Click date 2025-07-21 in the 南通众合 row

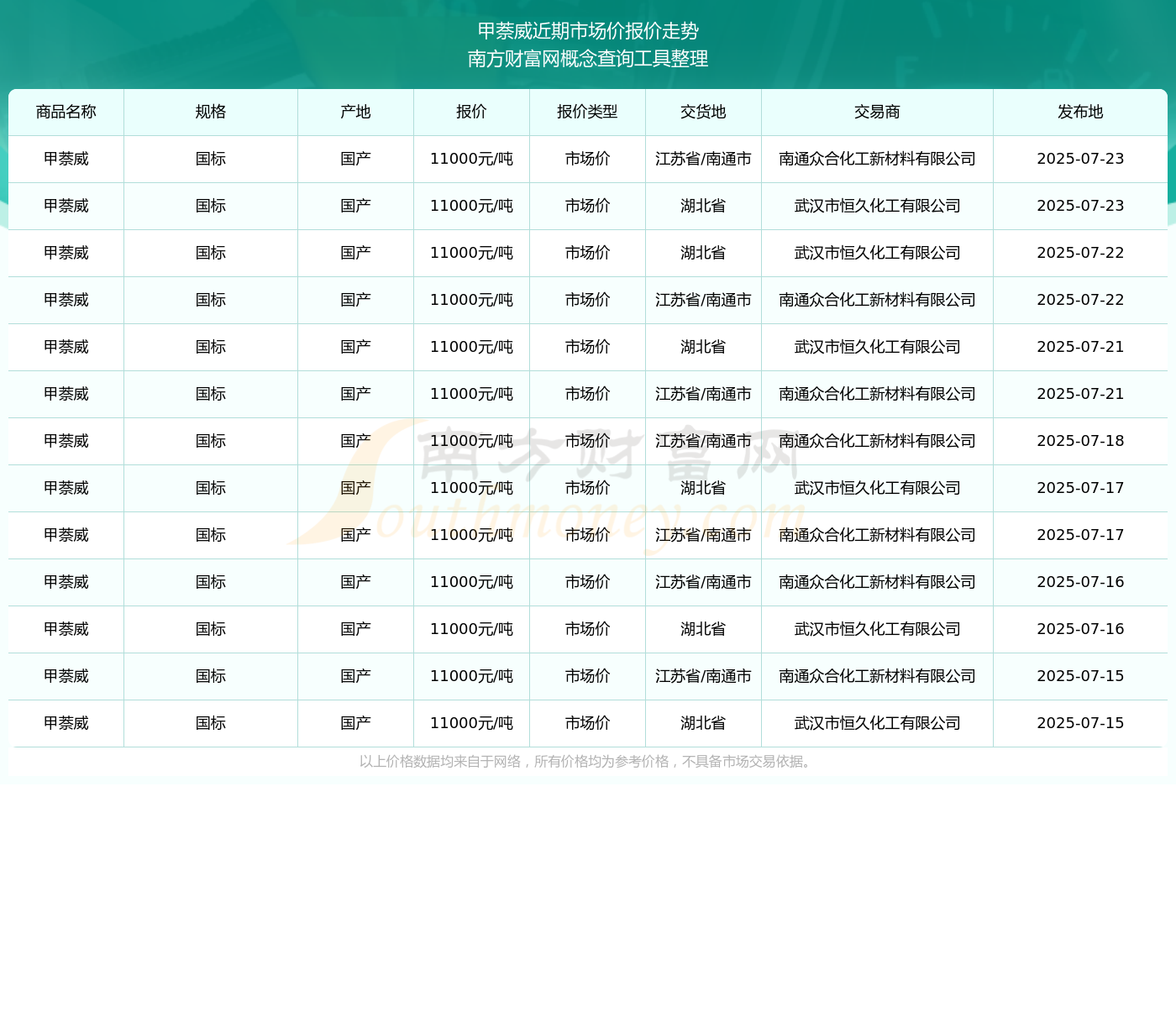[1080, 394]
